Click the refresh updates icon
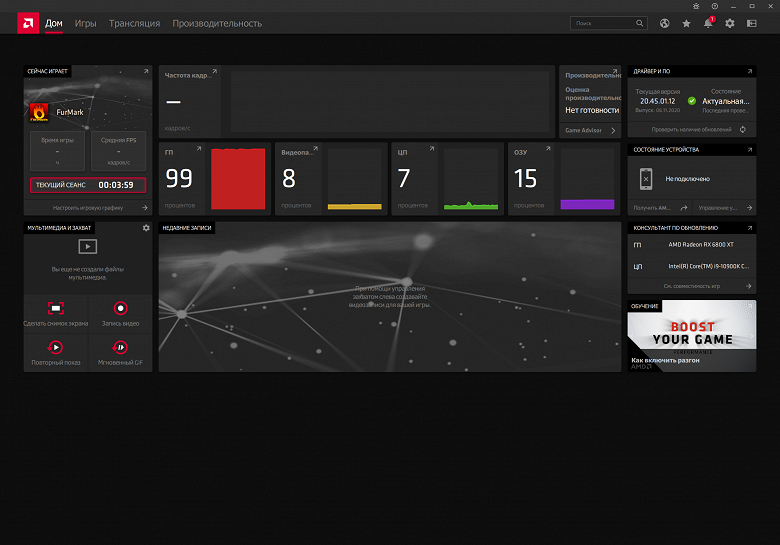Image resolution: width=780 pixels, height=545 pixels. click(743, 130)
